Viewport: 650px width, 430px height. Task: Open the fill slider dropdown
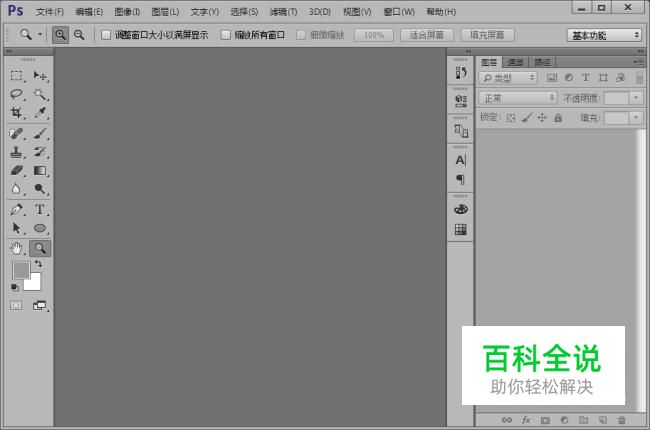(x=636, y=118)
